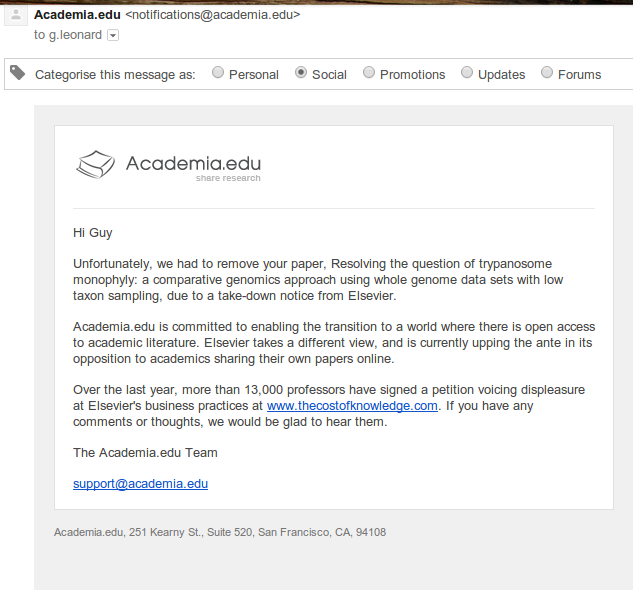Click the 'share research' tagline
Screen dimensions: 633x605
click(x=228, y=179)
